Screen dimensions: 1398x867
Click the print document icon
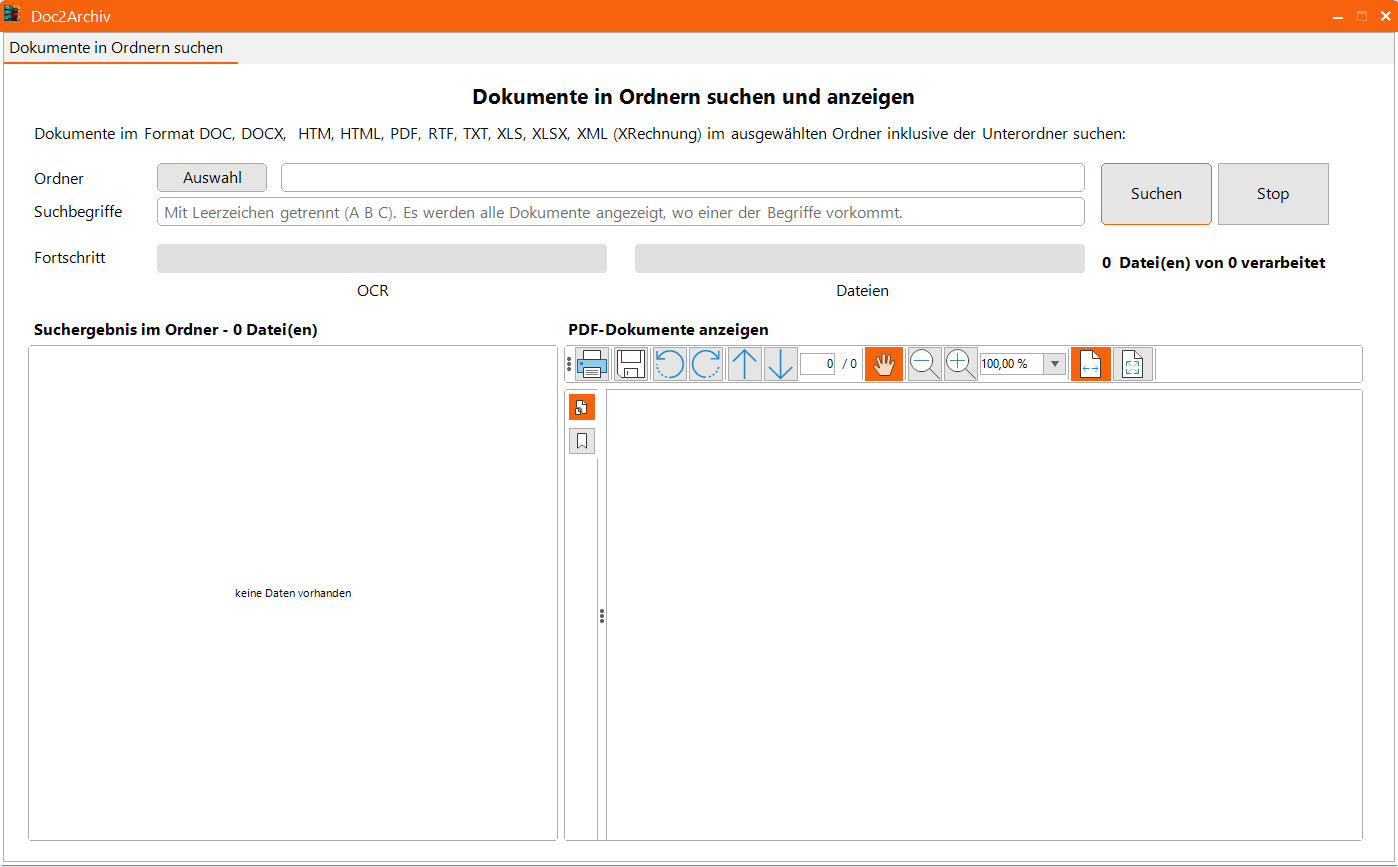(592, 364)
